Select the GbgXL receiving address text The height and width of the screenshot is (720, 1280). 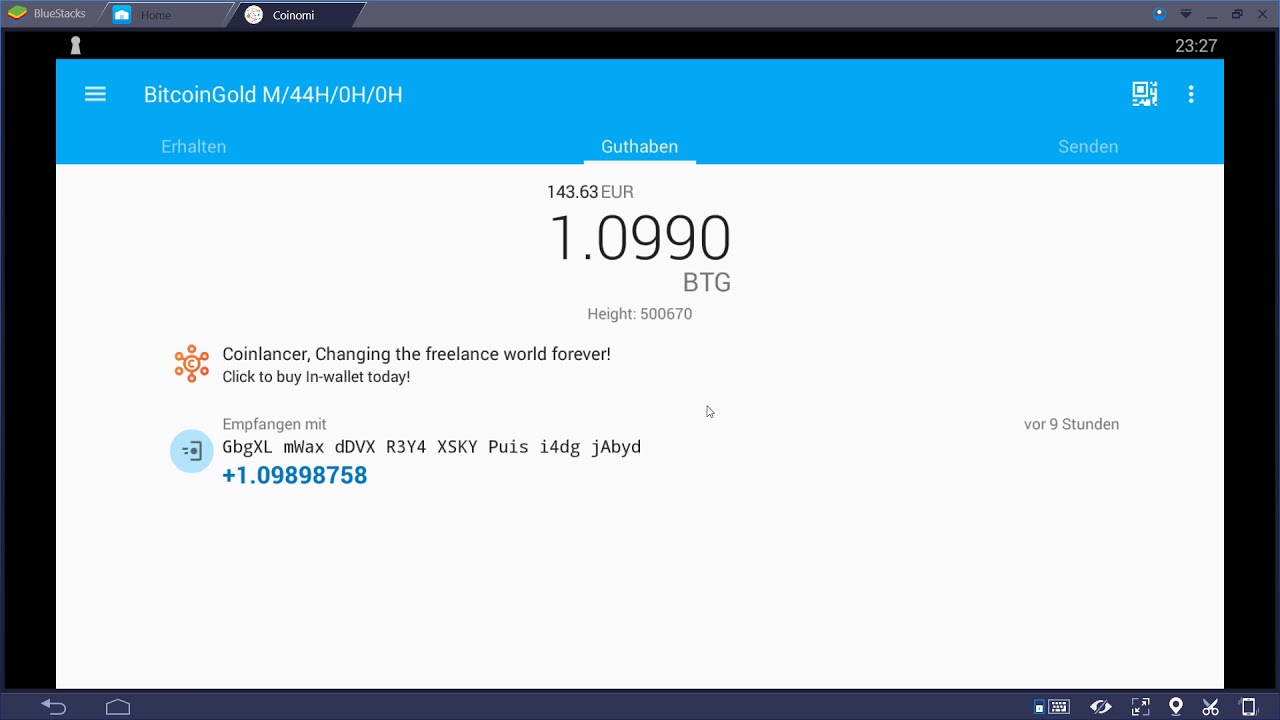click(x=431, y=447)
